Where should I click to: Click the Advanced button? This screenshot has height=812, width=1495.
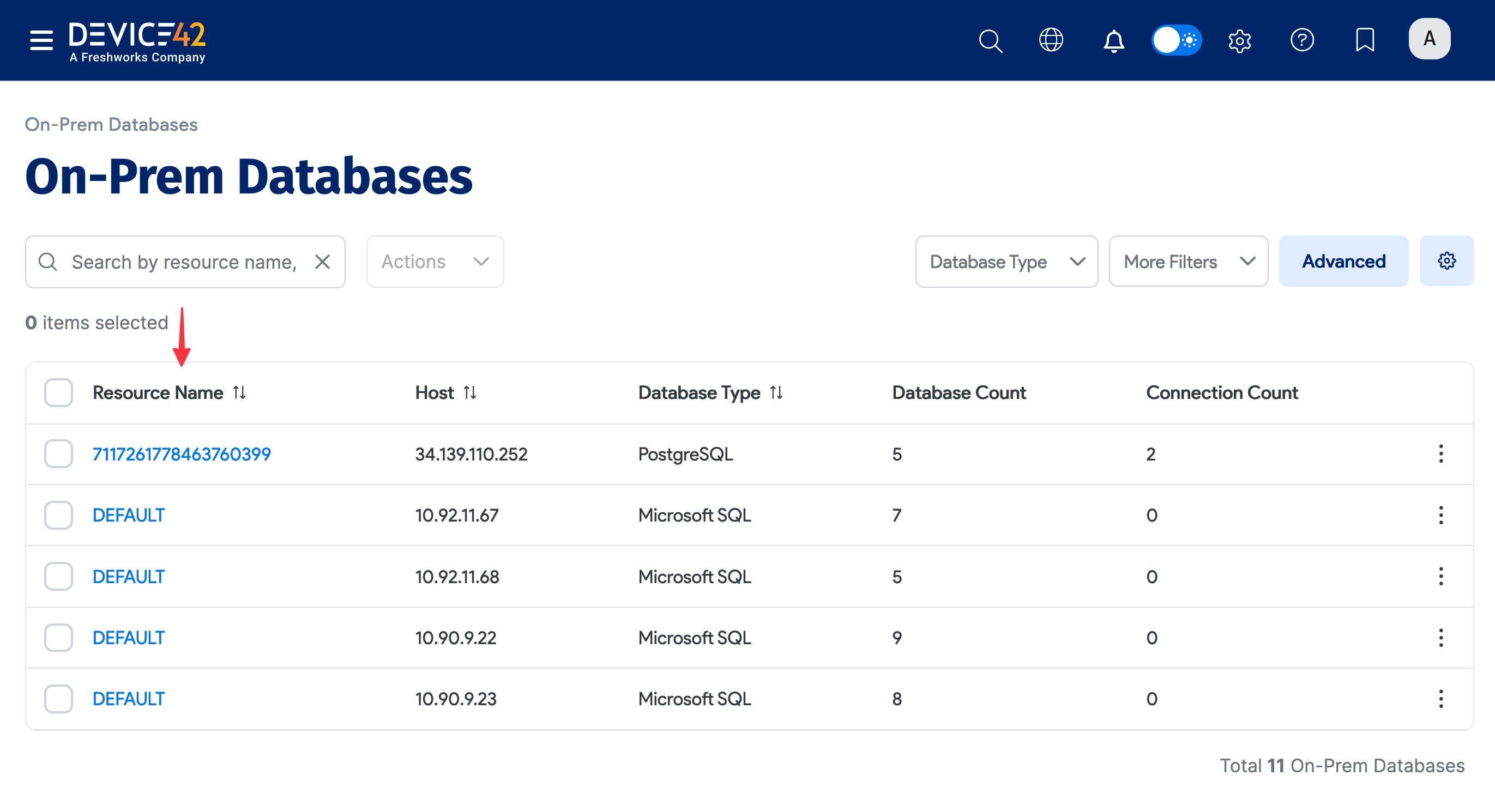coord(1343,261)
